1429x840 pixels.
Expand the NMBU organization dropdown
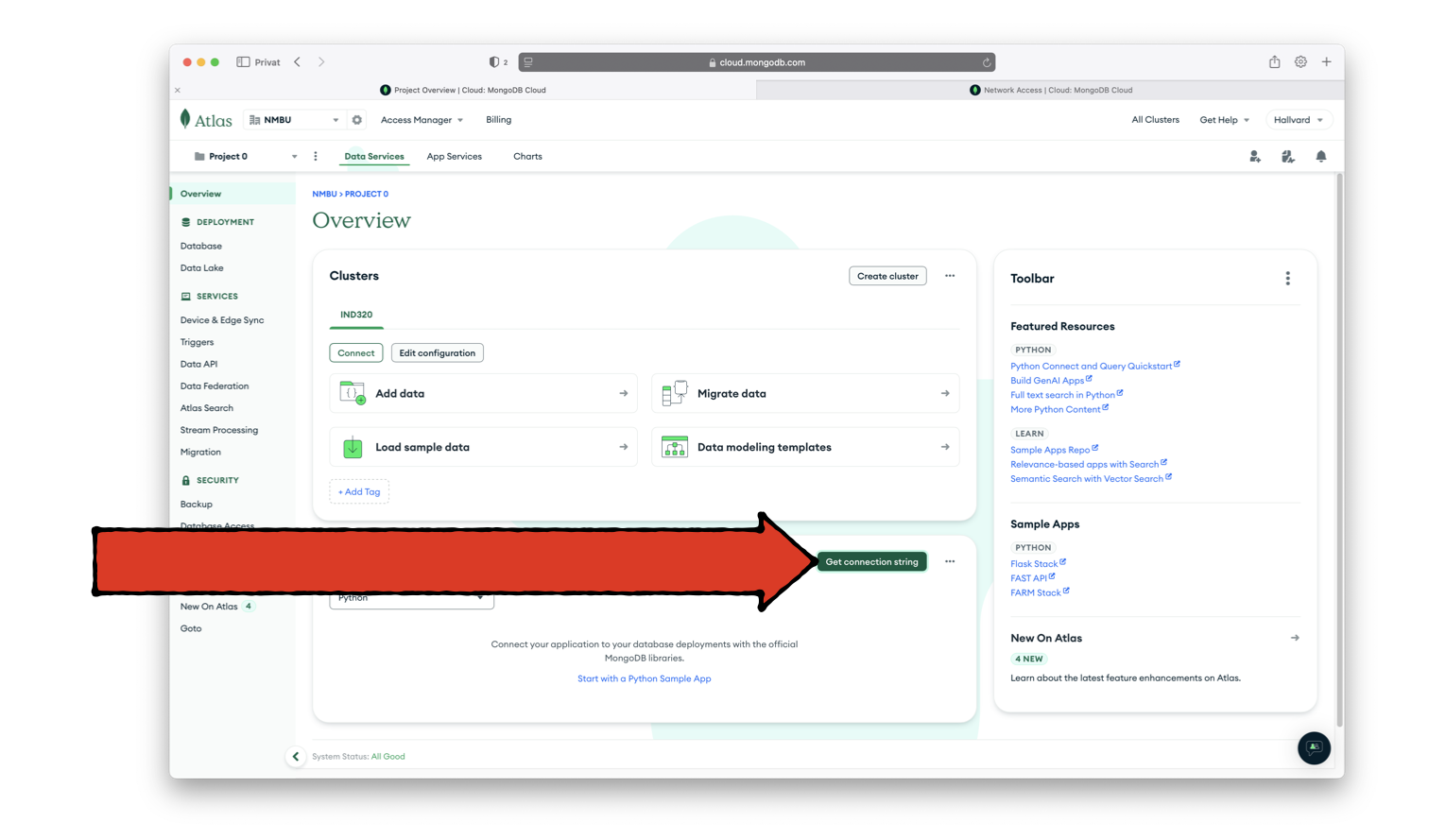coord(293,120)
